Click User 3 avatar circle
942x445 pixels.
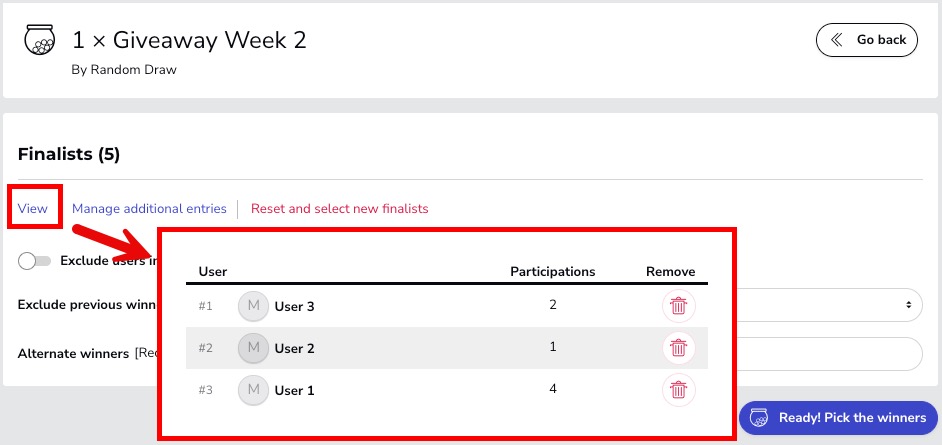click(x=254, y=306)
